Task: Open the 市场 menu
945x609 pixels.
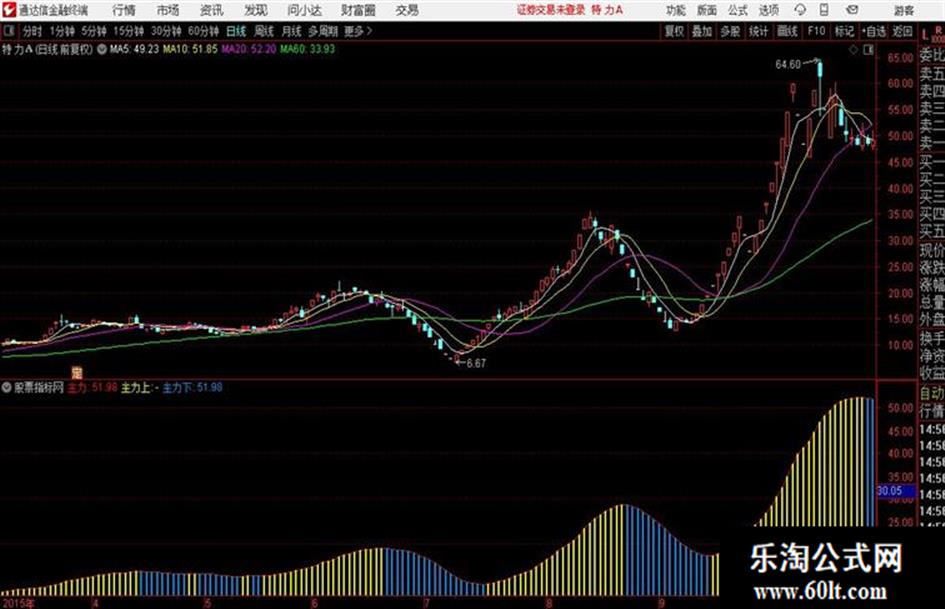Action: point(168,10)
